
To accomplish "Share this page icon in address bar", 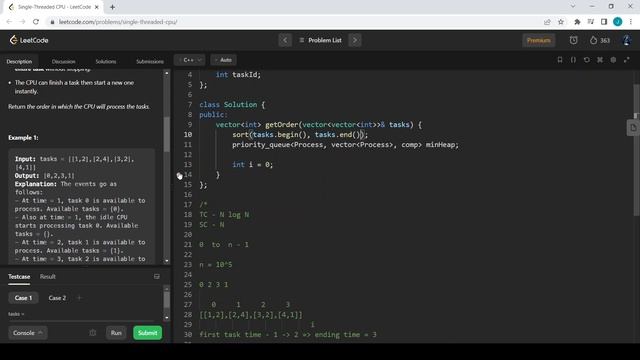I will pyautogui.click(x=547, y=22).
